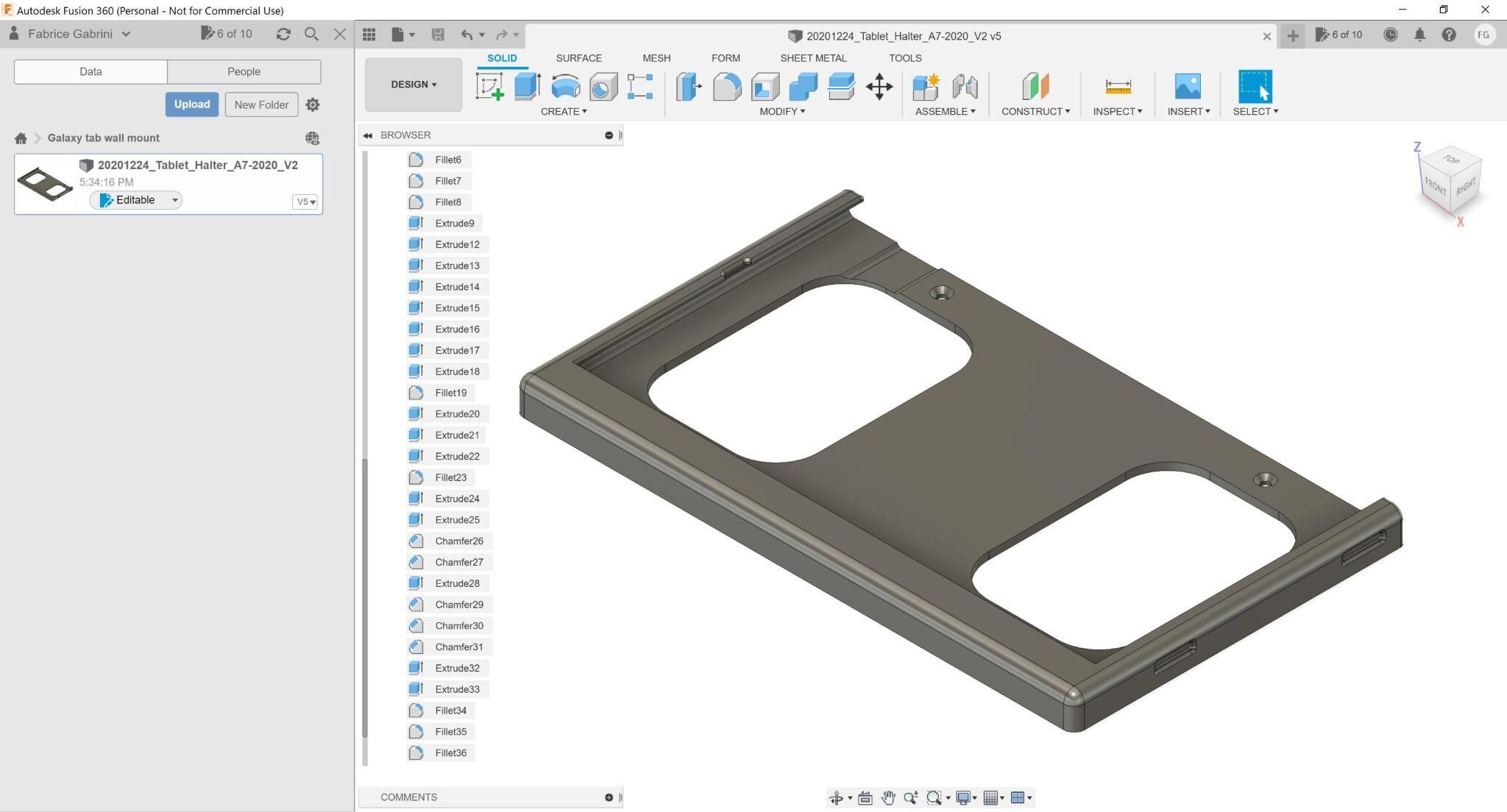Select the Create Sketch tool
The width and height of the screenshot is (1507, 812).
click(x=490, y=86)
